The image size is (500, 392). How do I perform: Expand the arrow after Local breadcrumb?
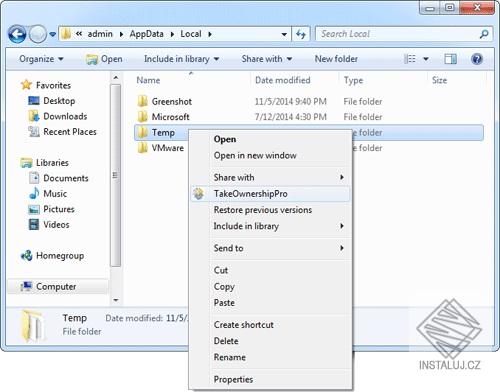(210, 34)
